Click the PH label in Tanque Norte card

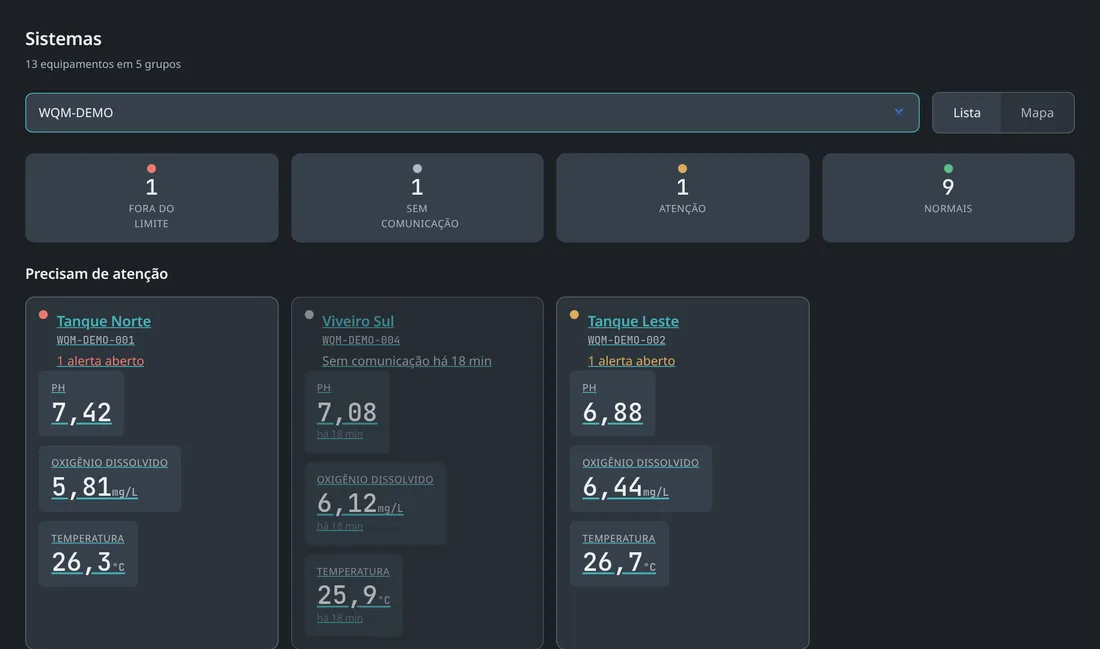pyautogui.click(x=58, y=387)
